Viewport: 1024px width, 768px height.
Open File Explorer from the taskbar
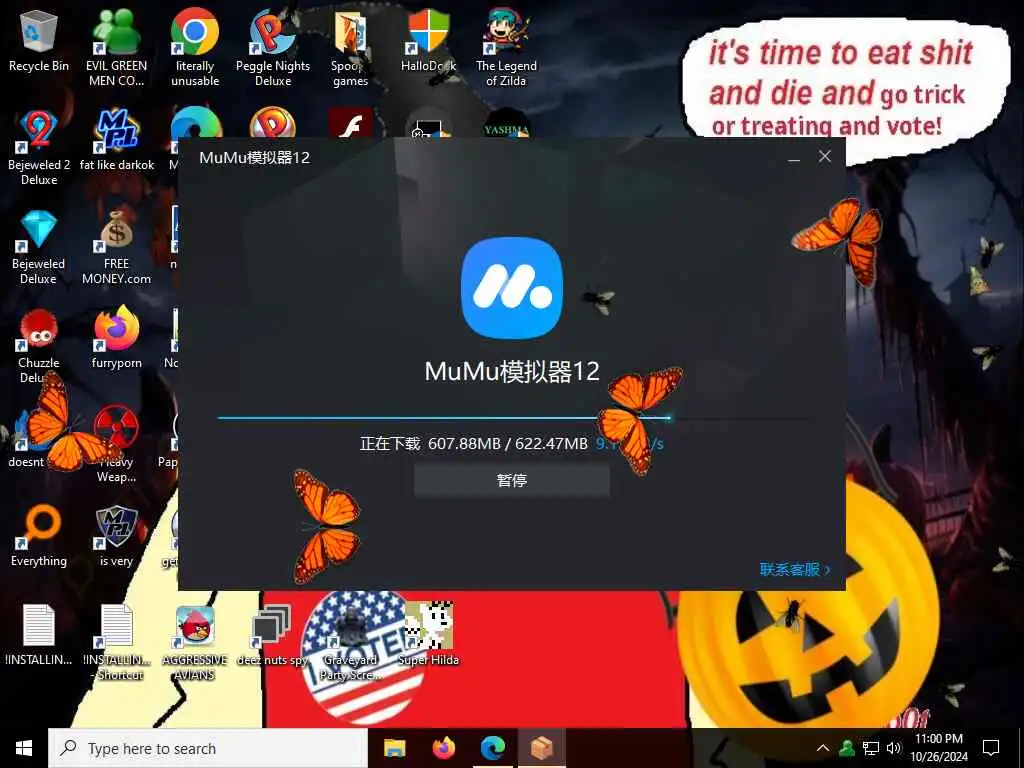394,748
